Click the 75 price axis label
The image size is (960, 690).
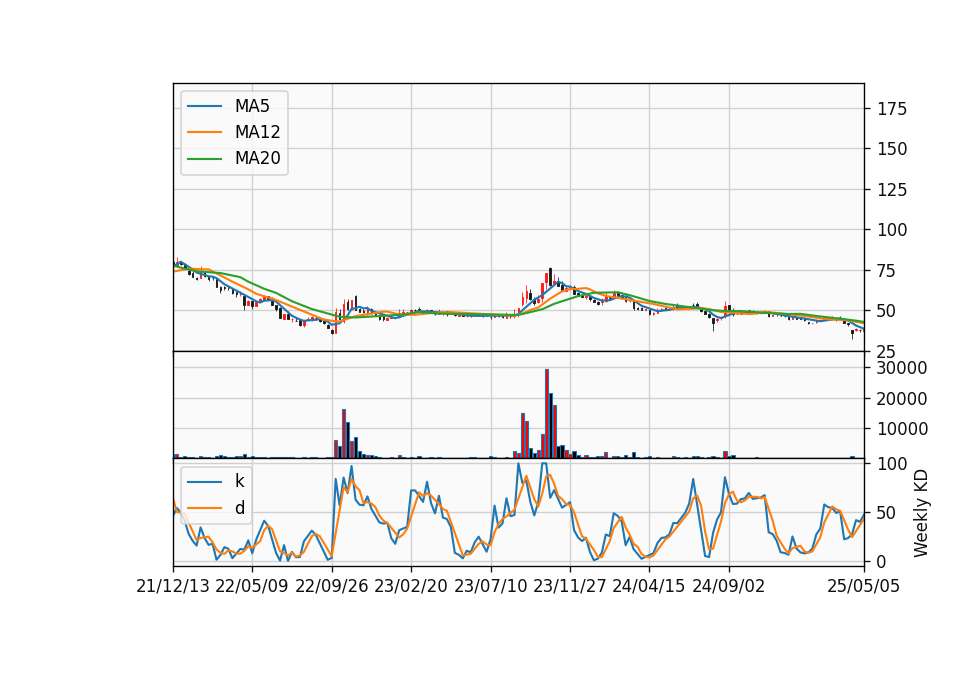887,271
